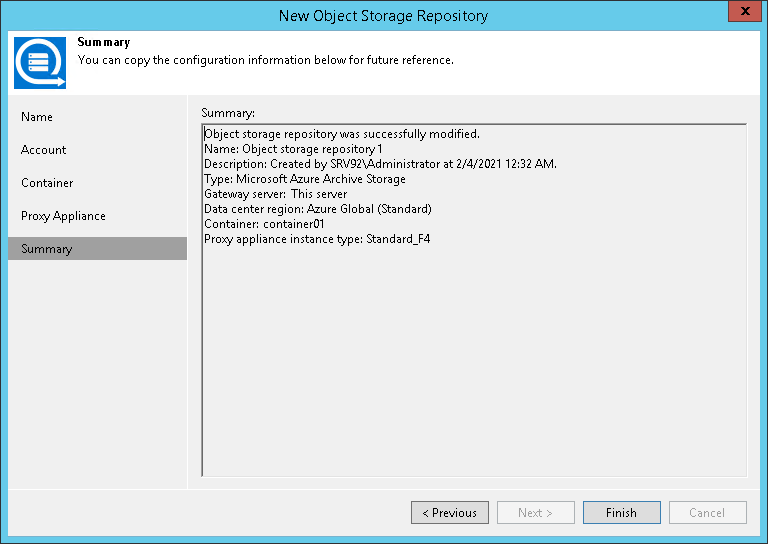Click the Previous button
Image resolution: width=768 pixels, height=544 pixels.
[x=449, y=513]
